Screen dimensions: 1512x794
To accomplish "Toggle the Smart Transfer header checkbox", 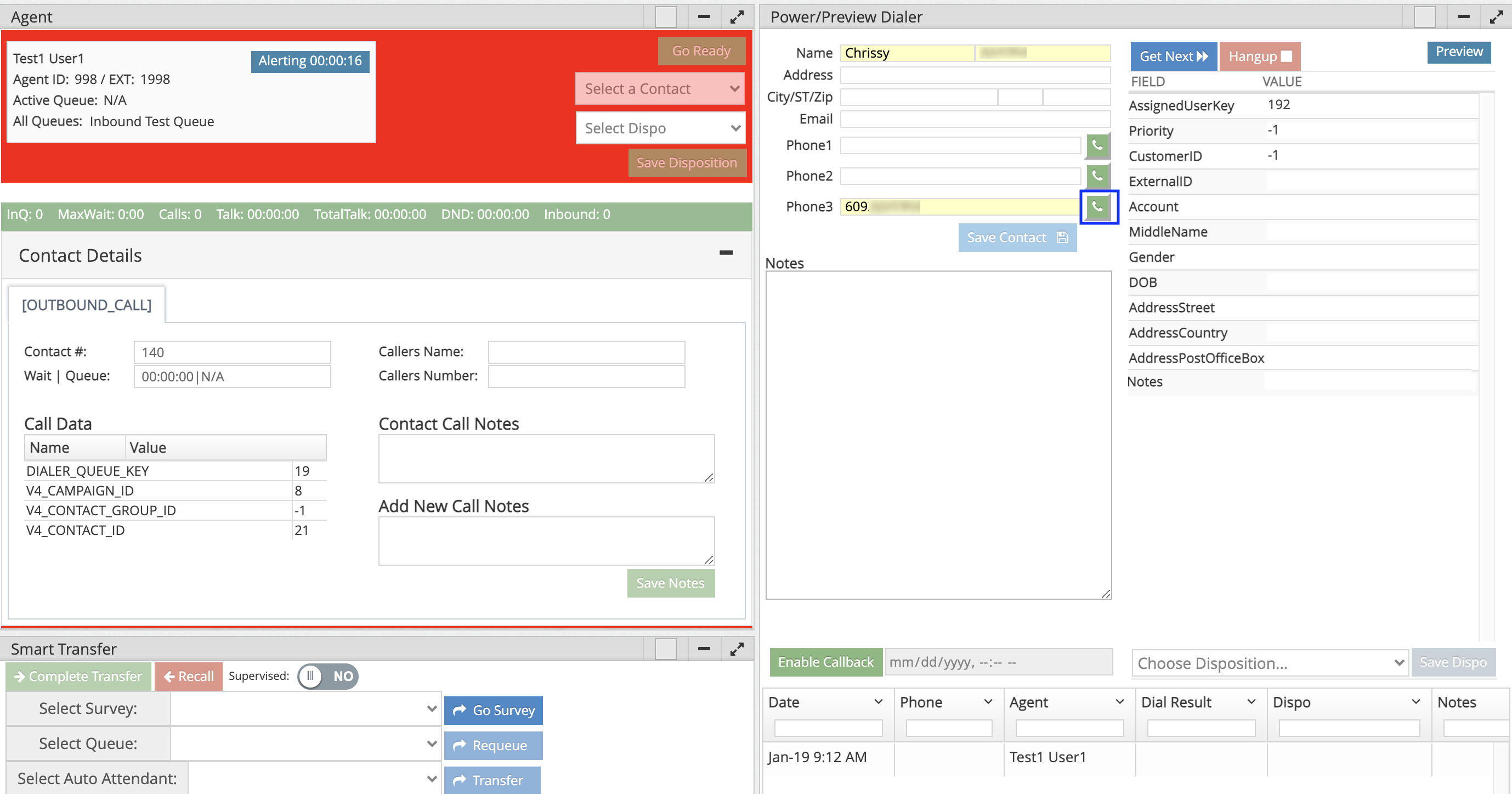I will click(x=666, y=649).
